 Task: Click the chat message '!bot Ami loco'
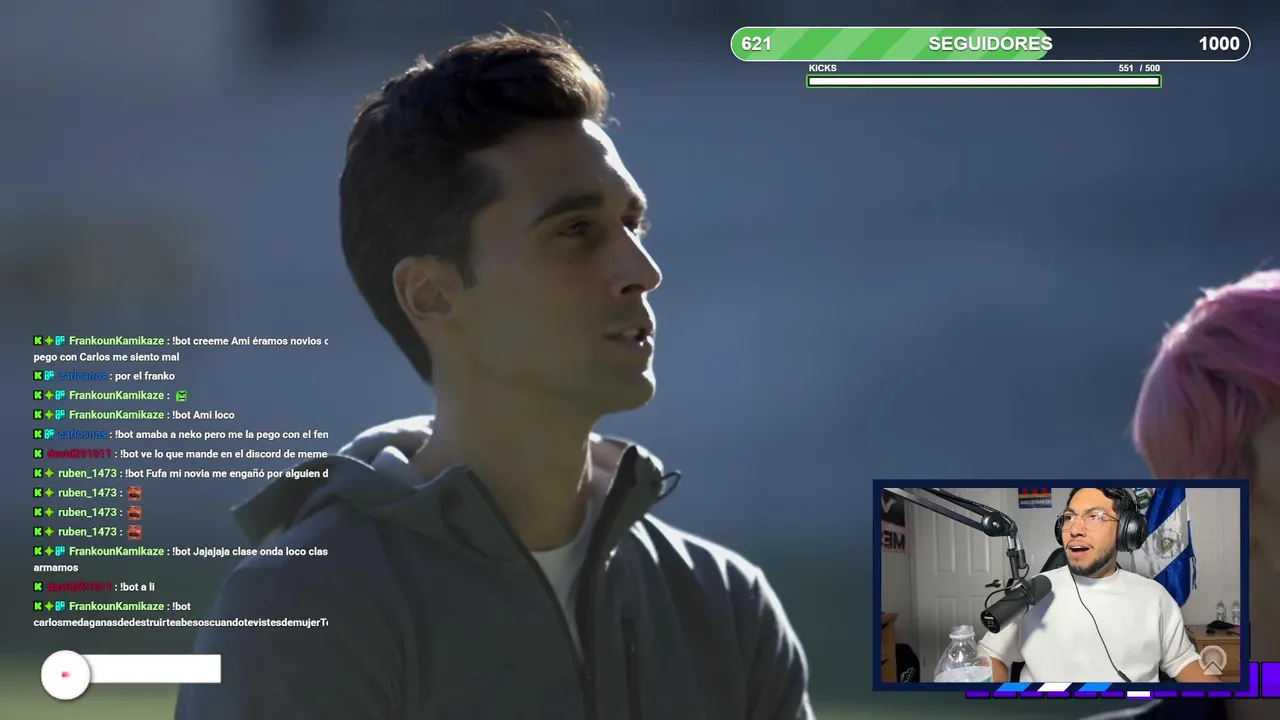(x=203, y=415)
